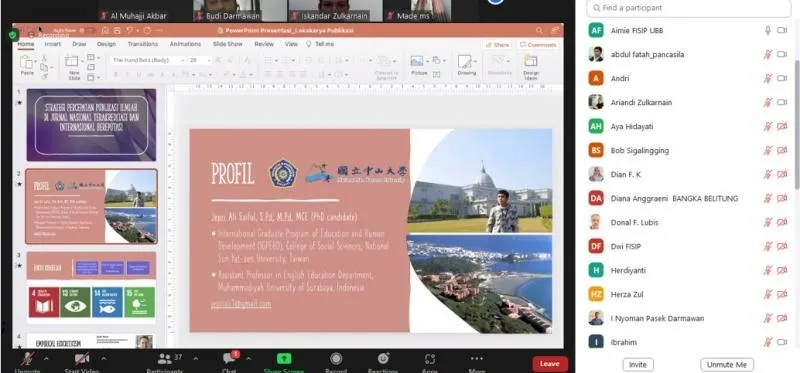Click the Undo arrow in PowerPoint title bar
Screen dimensions: 800x373
131,31
